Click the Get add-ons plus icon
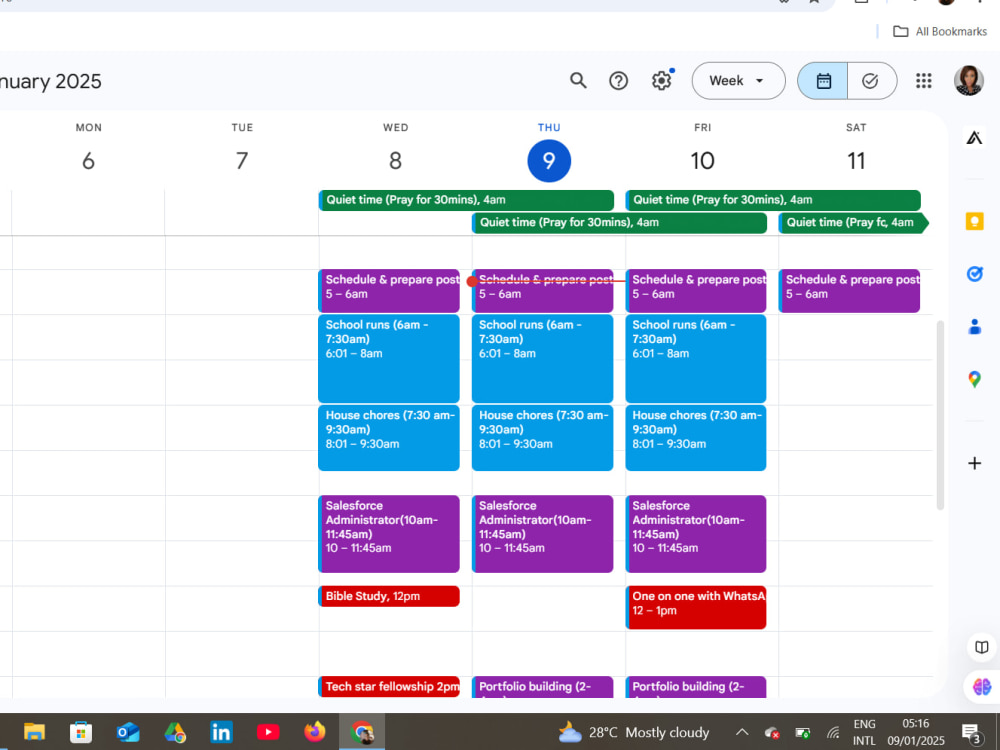Screen dimensions: 1000x750 coord(974,463)
